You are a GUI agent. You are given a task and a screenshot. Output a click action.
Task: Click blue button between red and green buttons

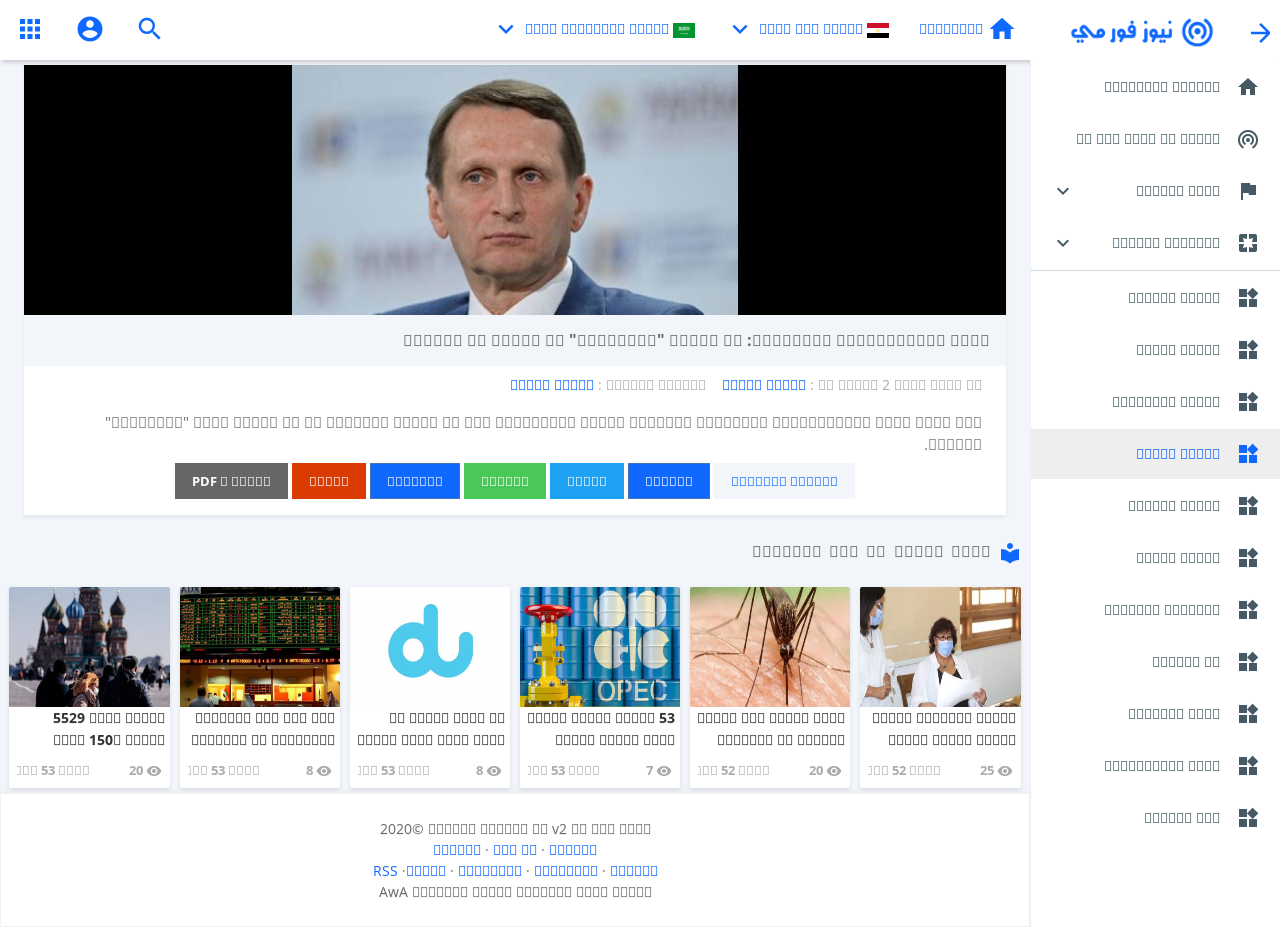point(415,481)
